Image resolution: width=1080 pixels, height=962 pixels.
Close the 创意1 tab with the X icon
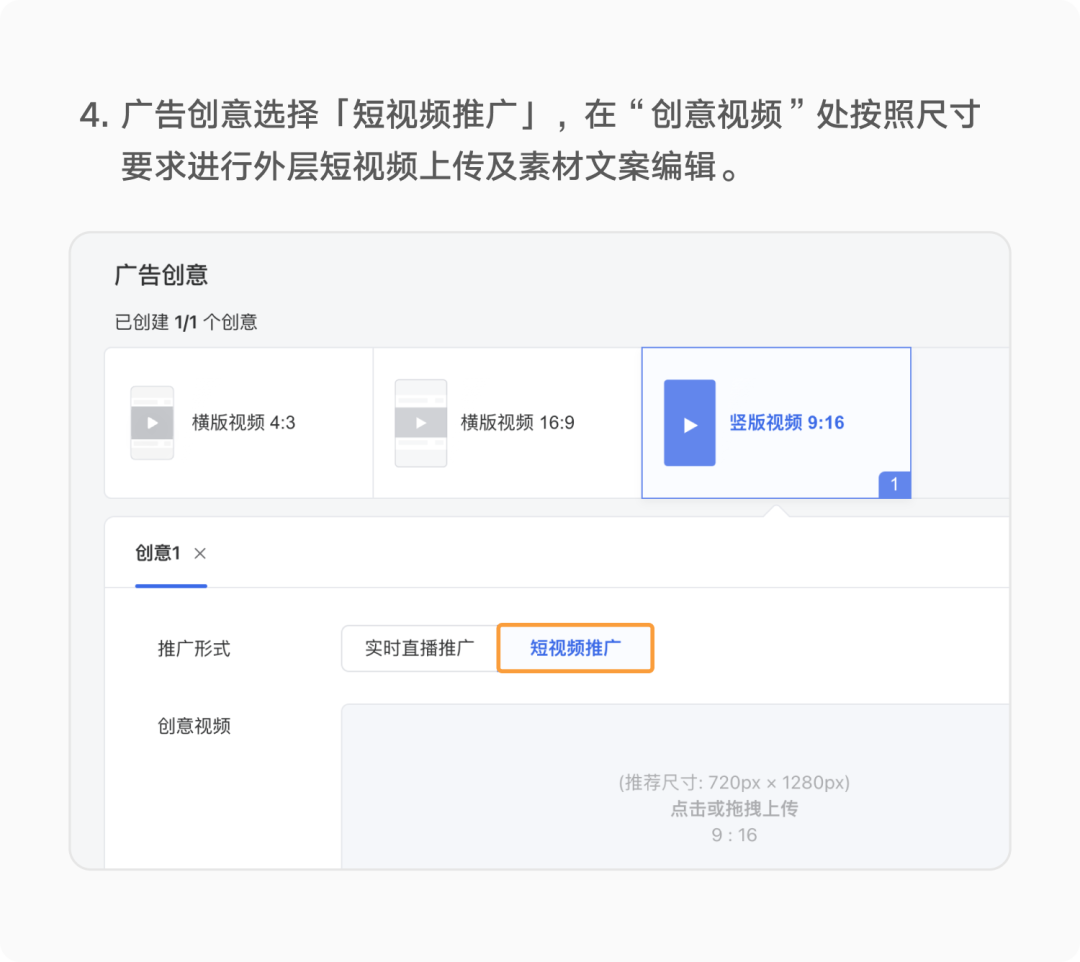pyautogui.click(x=198, y=553)
